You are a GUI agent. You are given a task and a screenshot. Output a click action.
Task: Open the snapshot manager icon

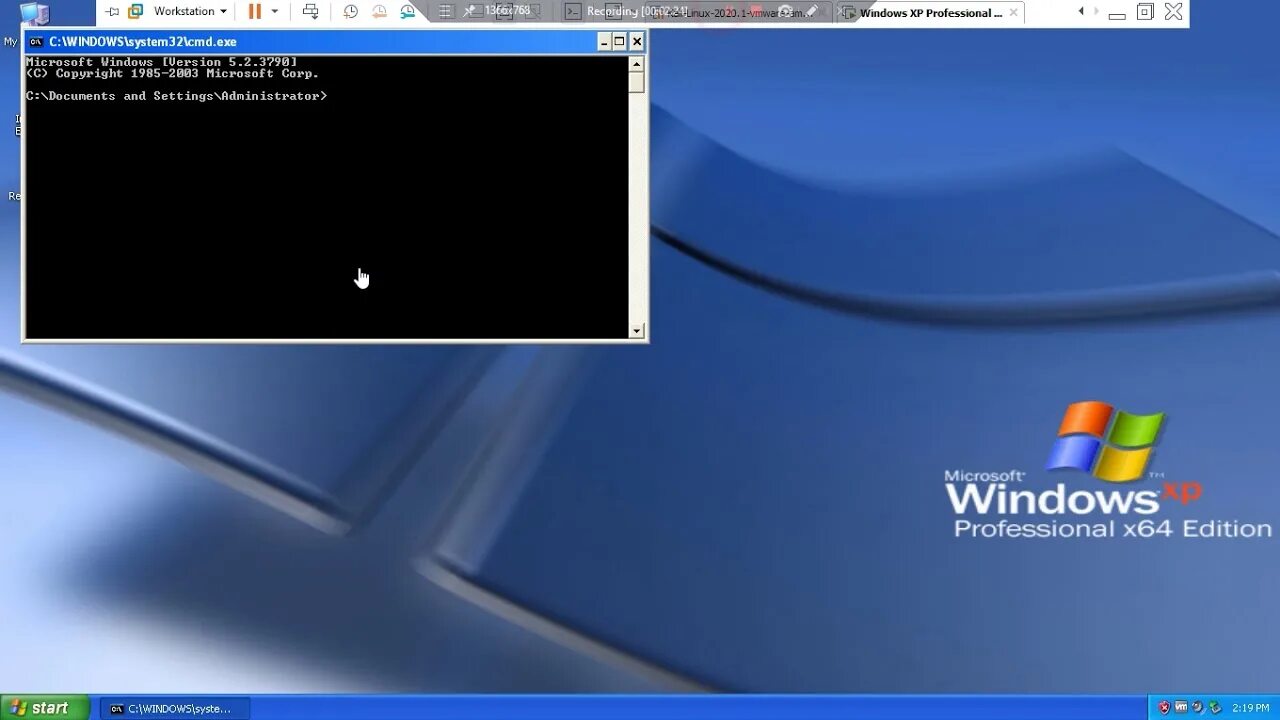tap(408, 11)
